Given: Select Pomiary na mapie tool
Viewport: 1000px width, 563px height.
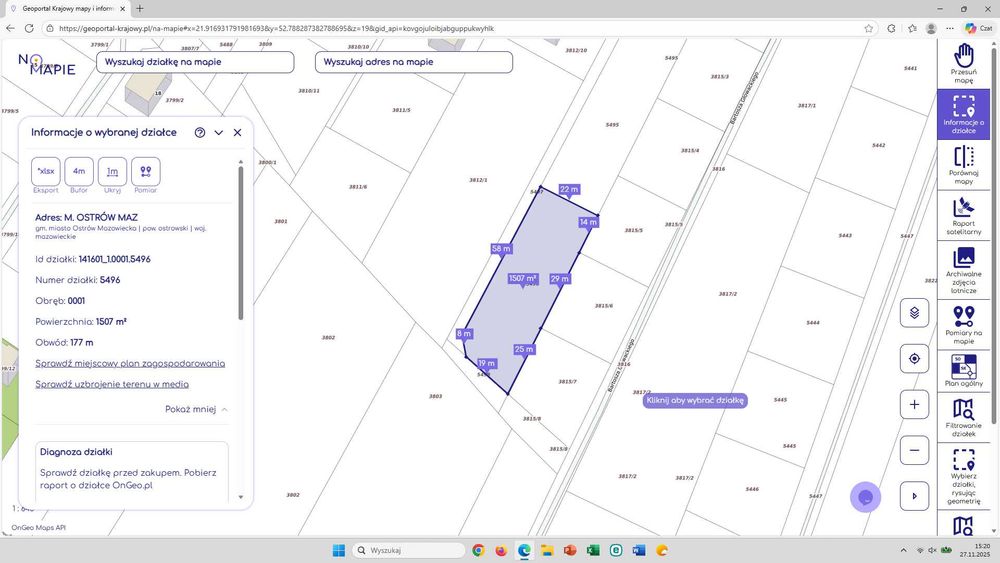Looking at the screenshot, I should tap(963, 325).
